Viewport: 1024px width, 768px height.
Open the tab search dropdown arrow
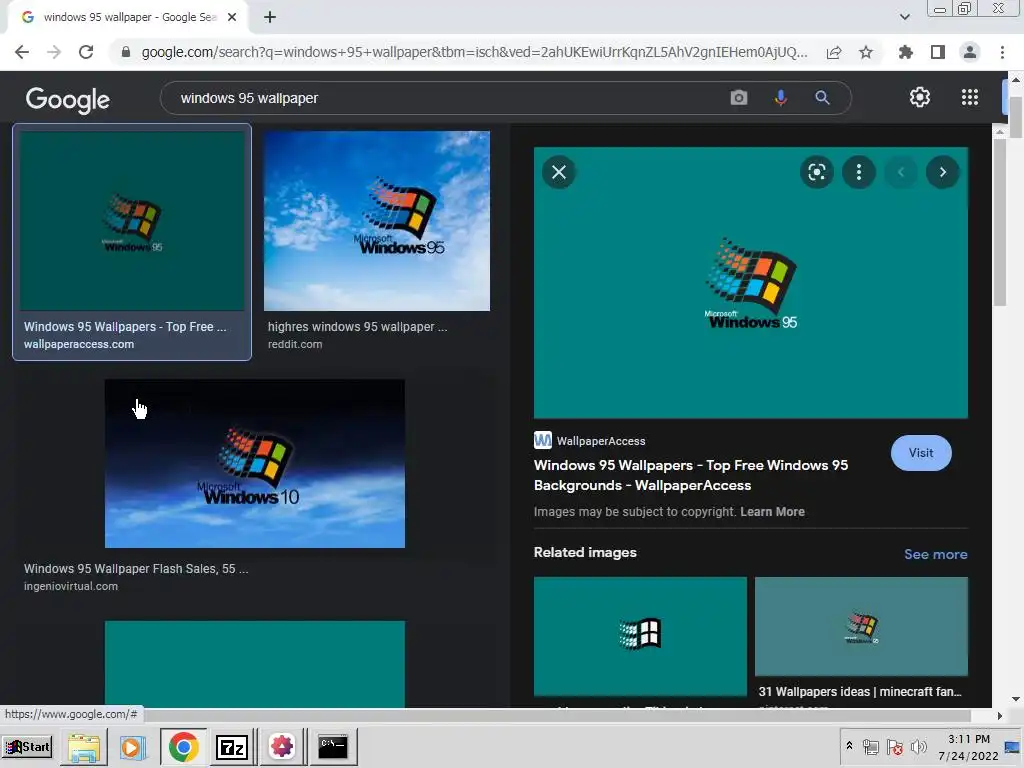(904, 17)
